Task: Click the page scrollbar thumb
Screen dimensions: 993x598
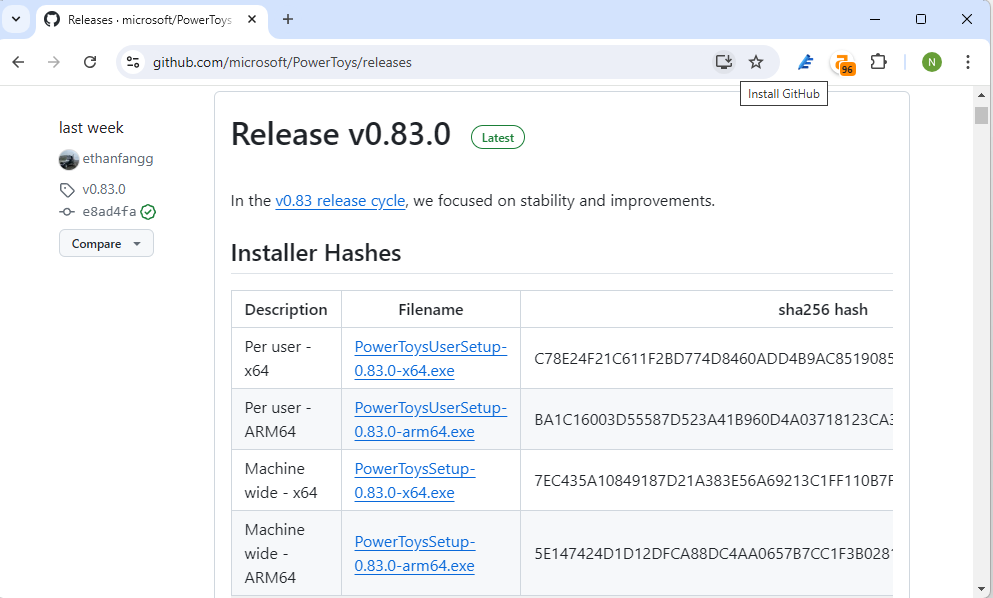Action: point(982,115)
